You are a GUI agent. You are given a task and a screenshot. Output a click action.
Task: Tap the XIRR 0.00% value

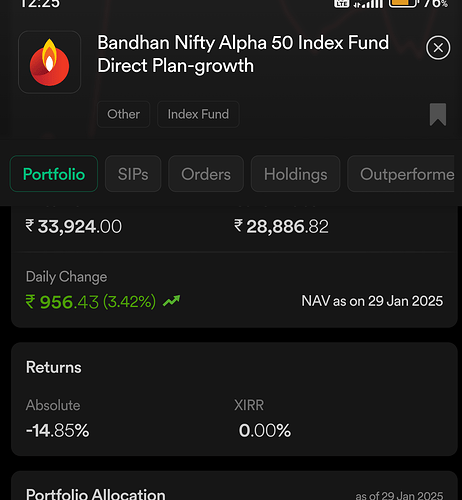point(265,430)
